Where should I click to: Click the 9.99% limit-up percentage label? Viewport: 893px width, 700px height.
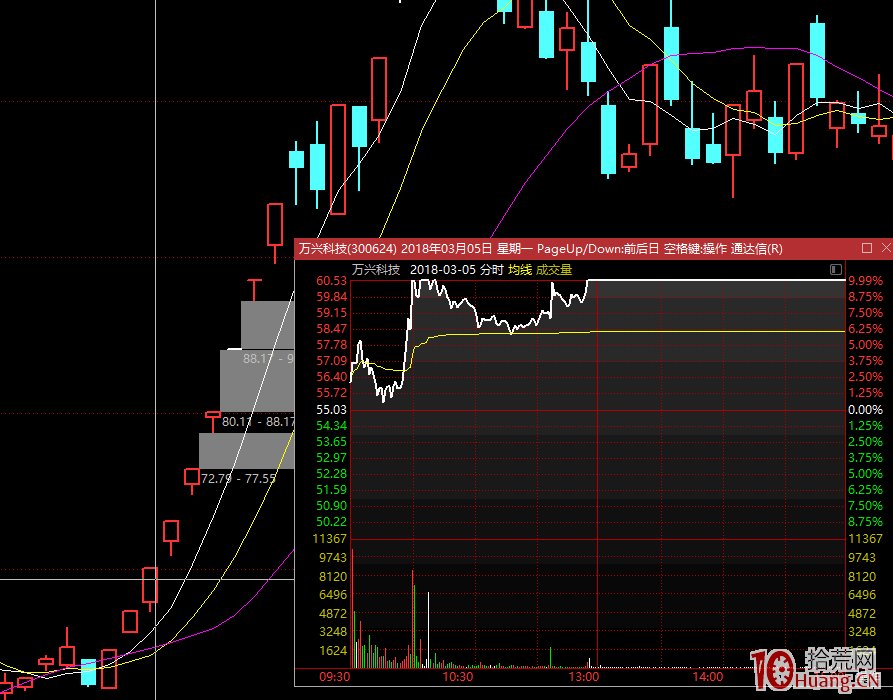tap(866, 281)
